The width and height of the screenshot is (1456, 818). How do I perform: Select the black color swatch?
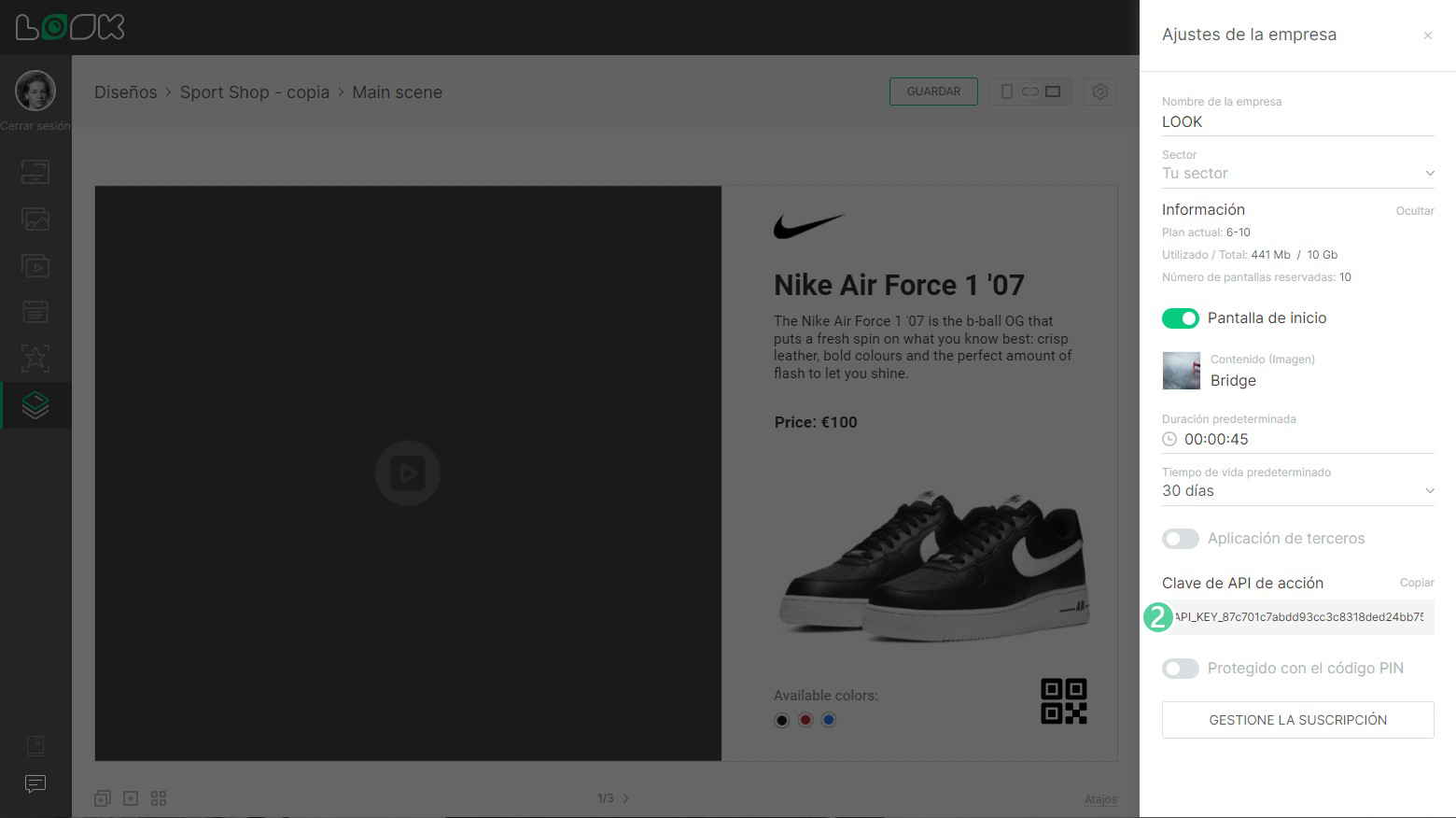point(782,720)
